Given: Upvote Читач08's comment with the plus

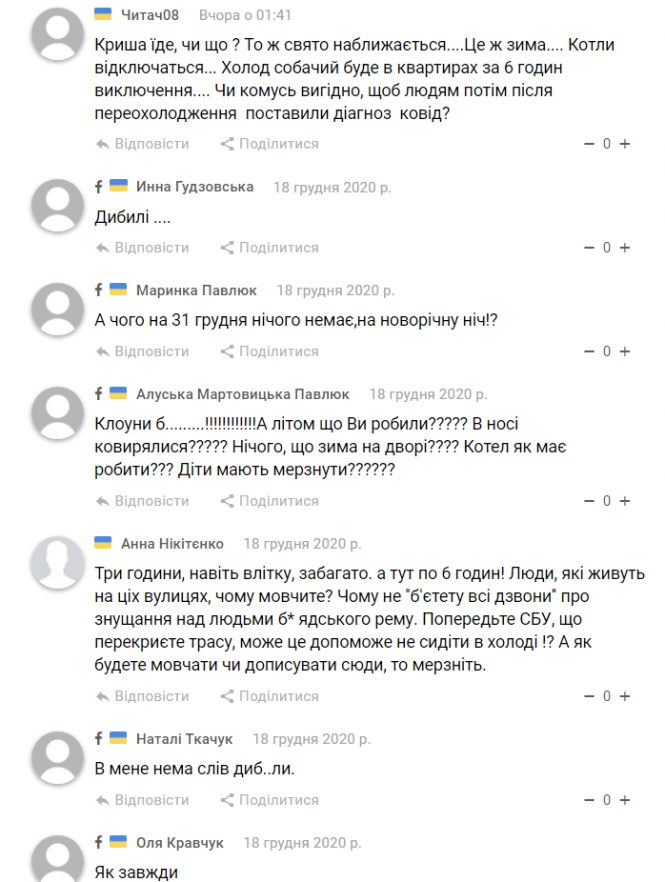Looking at the screenshot, I should pyautogui.click(x=624, y=143).
